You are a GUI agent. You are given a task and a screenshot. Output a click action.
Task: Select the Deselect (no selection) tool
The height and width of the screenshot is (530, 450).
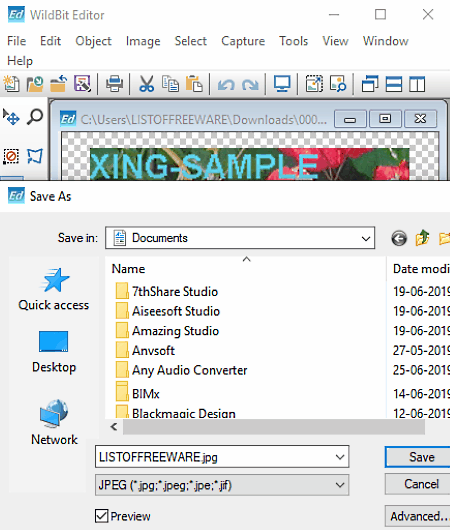pyautogui.click(x=11, y=156)
